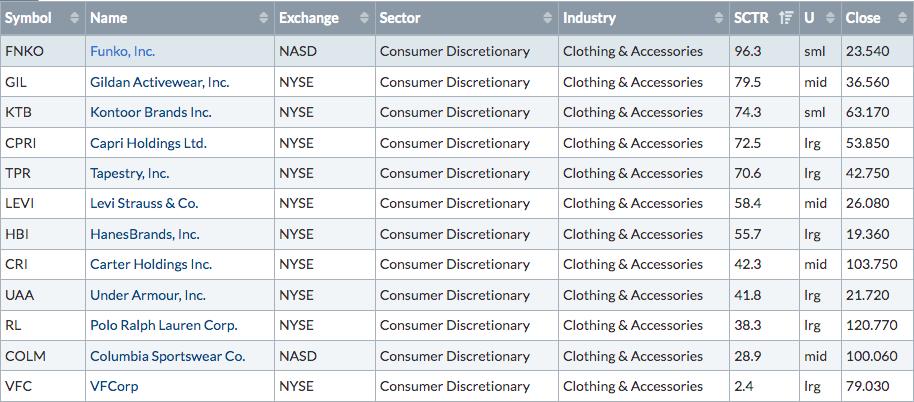This screenshot has height=402, width=914.
Task: Toggle the SCTR sort order icon
Action: point(786,18)
